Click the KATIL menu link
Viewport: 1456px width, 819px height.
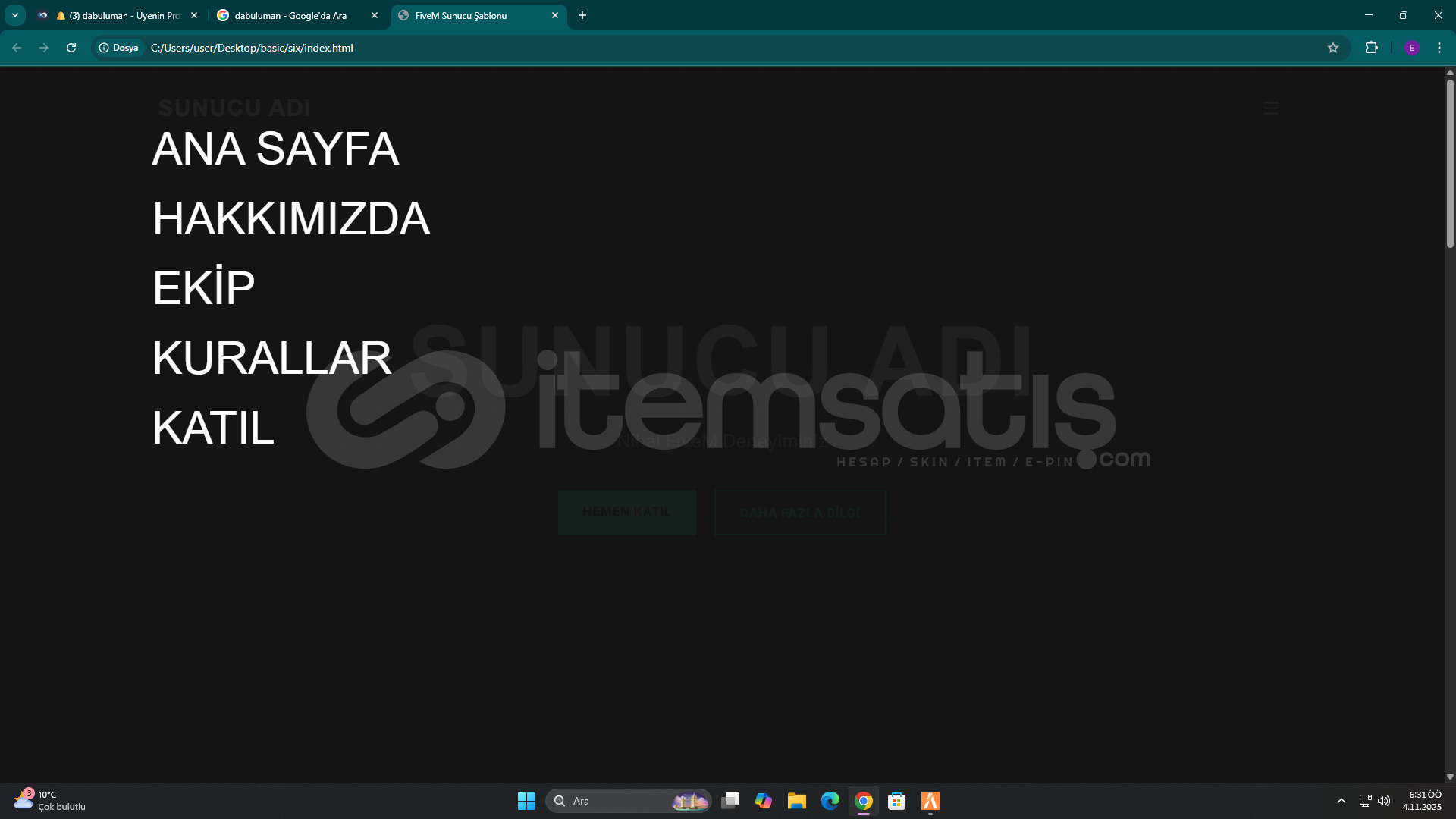pyautogui.click(x=213, y=428)
